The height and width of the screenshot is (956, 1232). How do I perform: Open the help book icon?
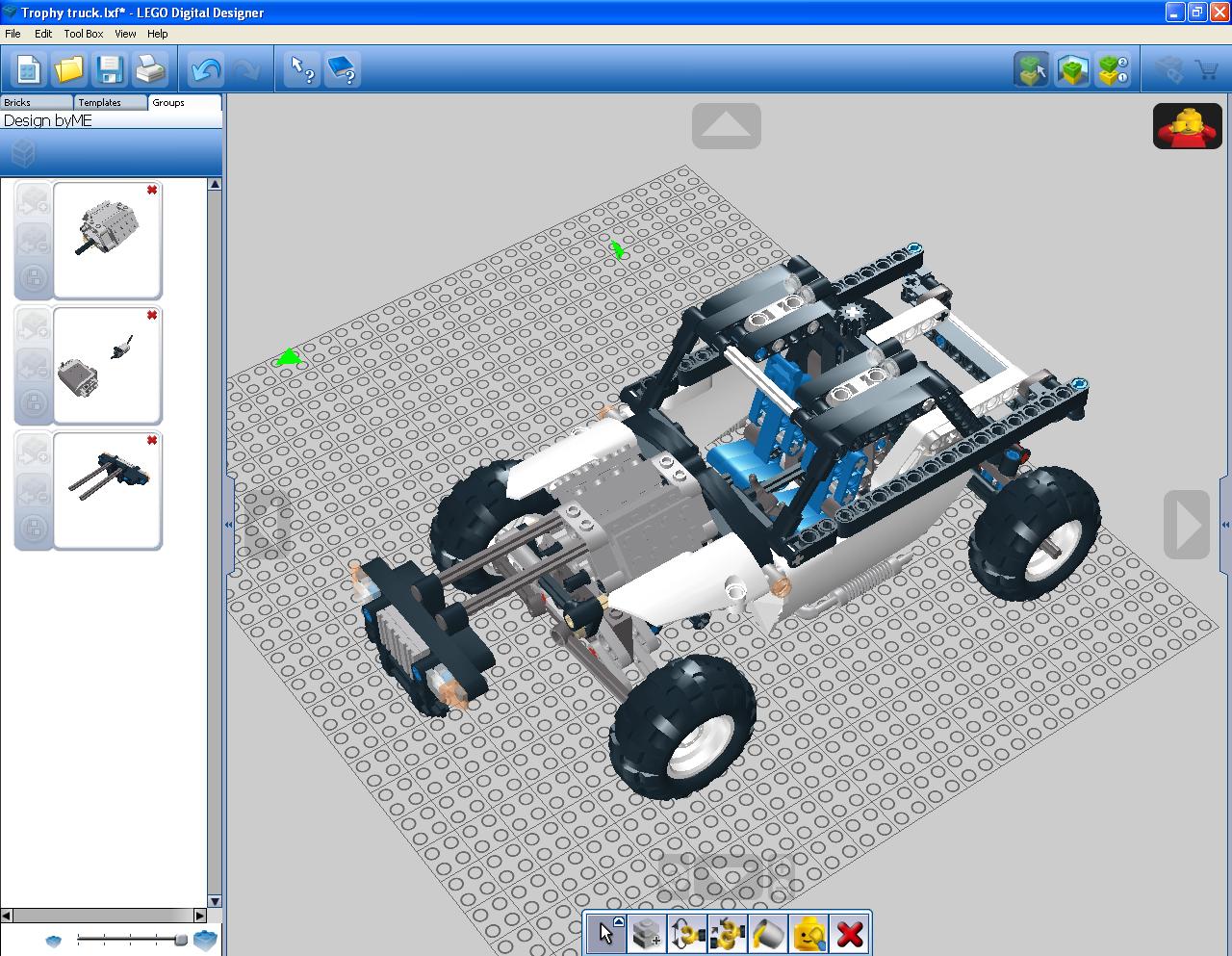343,69
